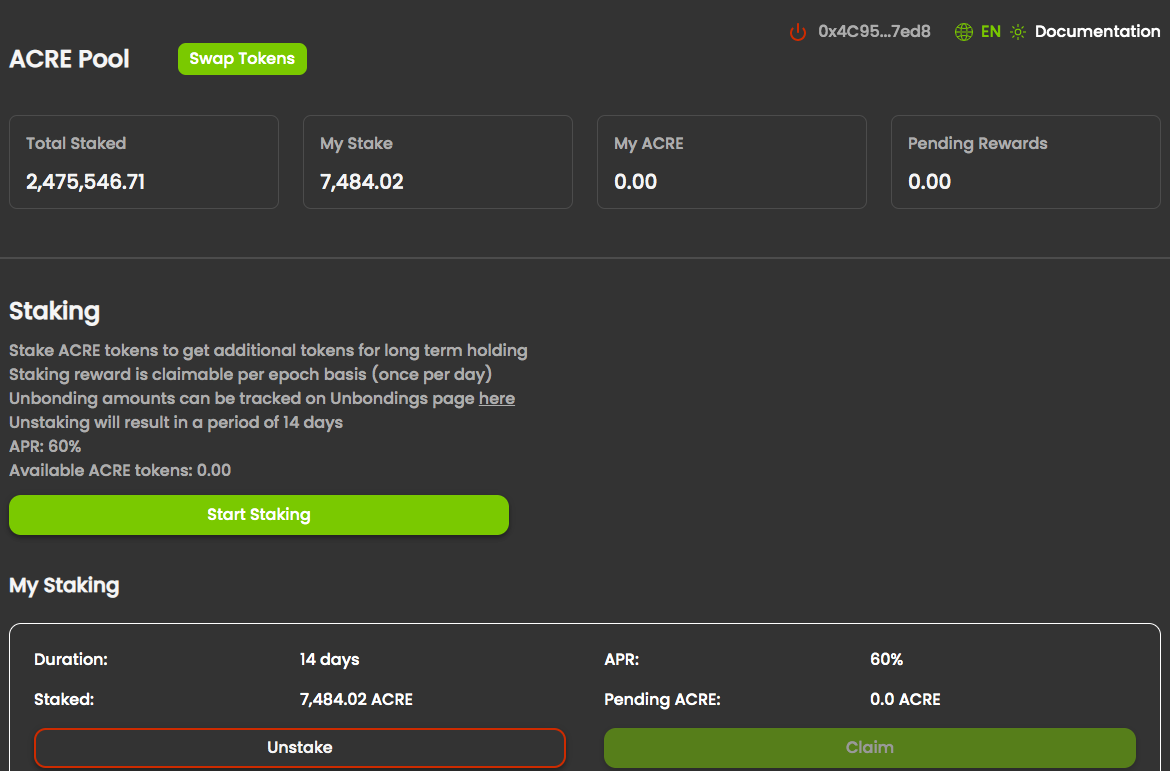Image resolution: width=1170 pixels, height=771 pixels.
Task: Select the My Stake card
Action: point(438,162)
